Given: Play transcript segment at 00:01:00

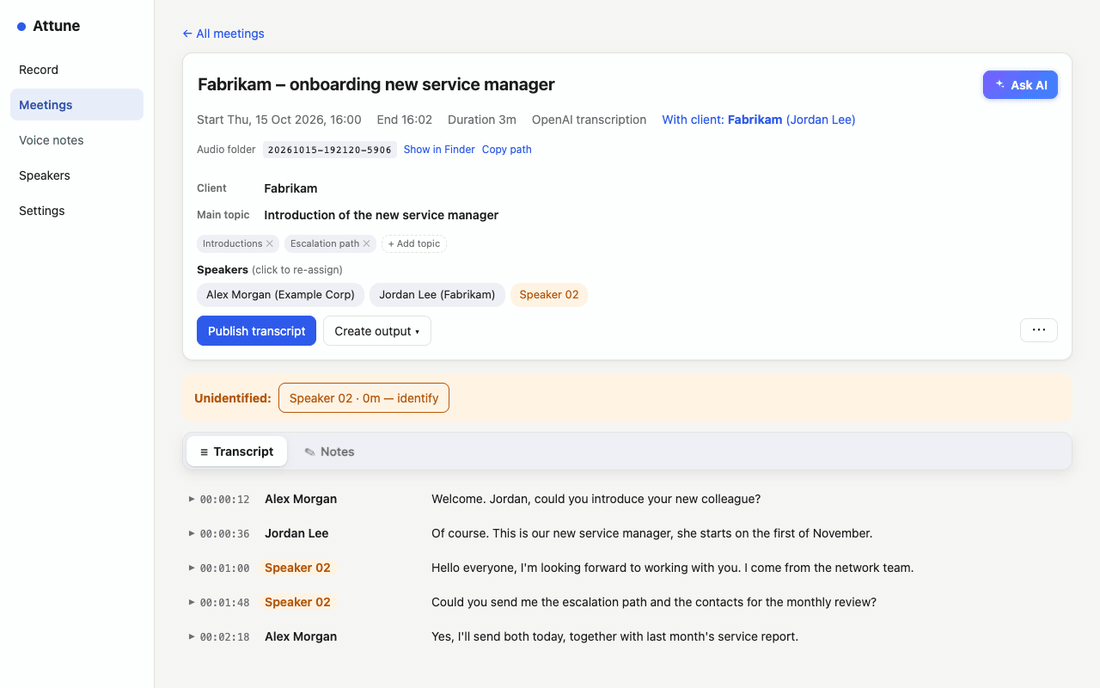Looking at the screenshot, I should pos(191,567).
